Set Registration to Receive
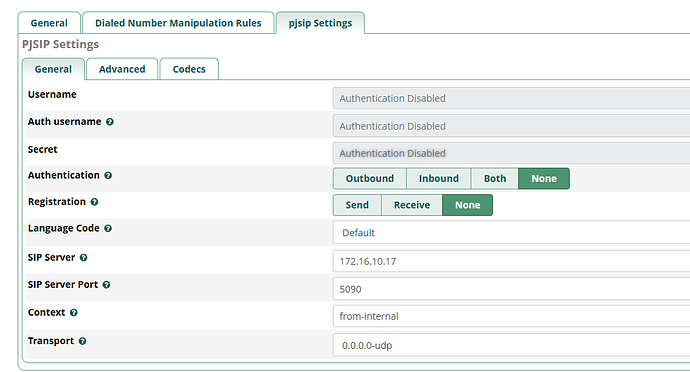690x372 pixels. tap(412, 205)
